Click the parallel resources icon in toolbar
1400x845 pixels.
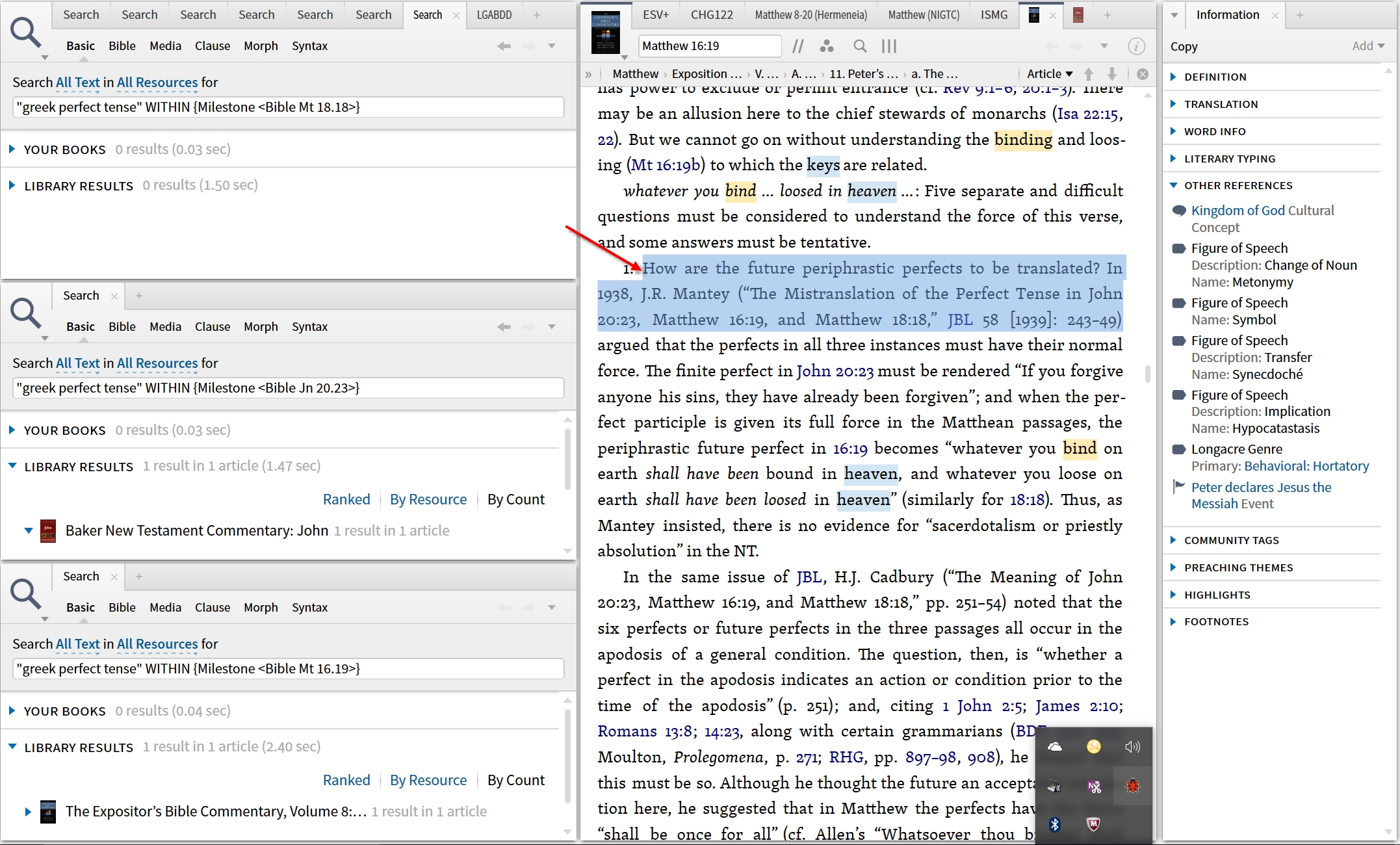(x=798, y=46)
